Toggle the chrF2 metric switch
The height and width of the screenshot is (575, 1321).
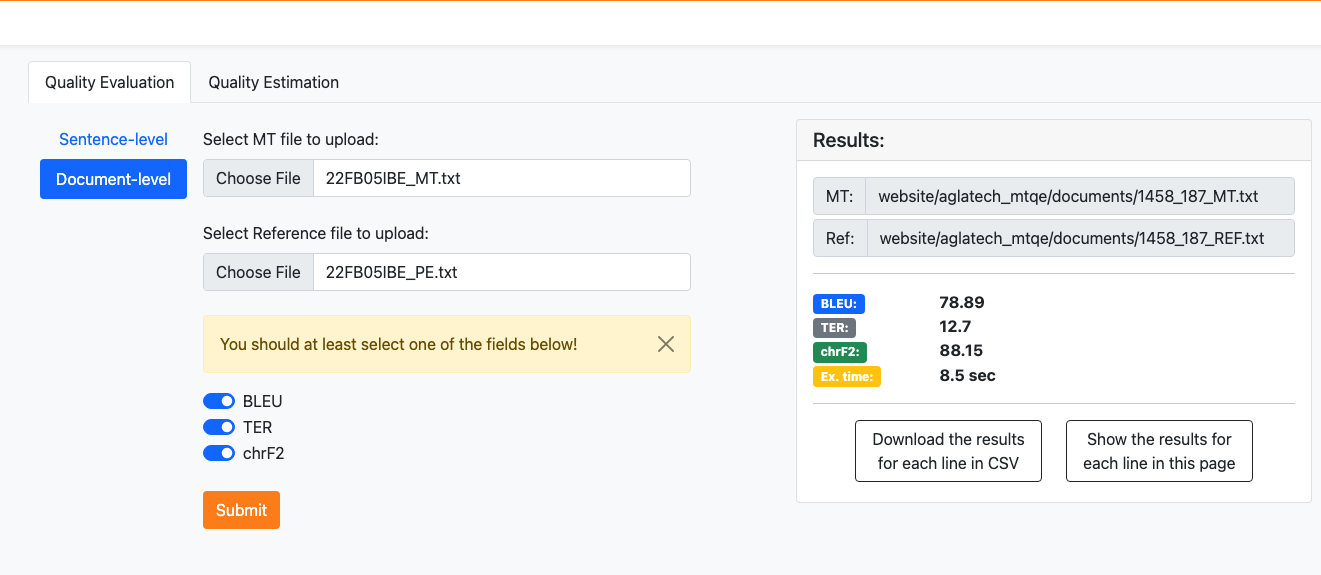pyautogui.click(x=219, y=453)
